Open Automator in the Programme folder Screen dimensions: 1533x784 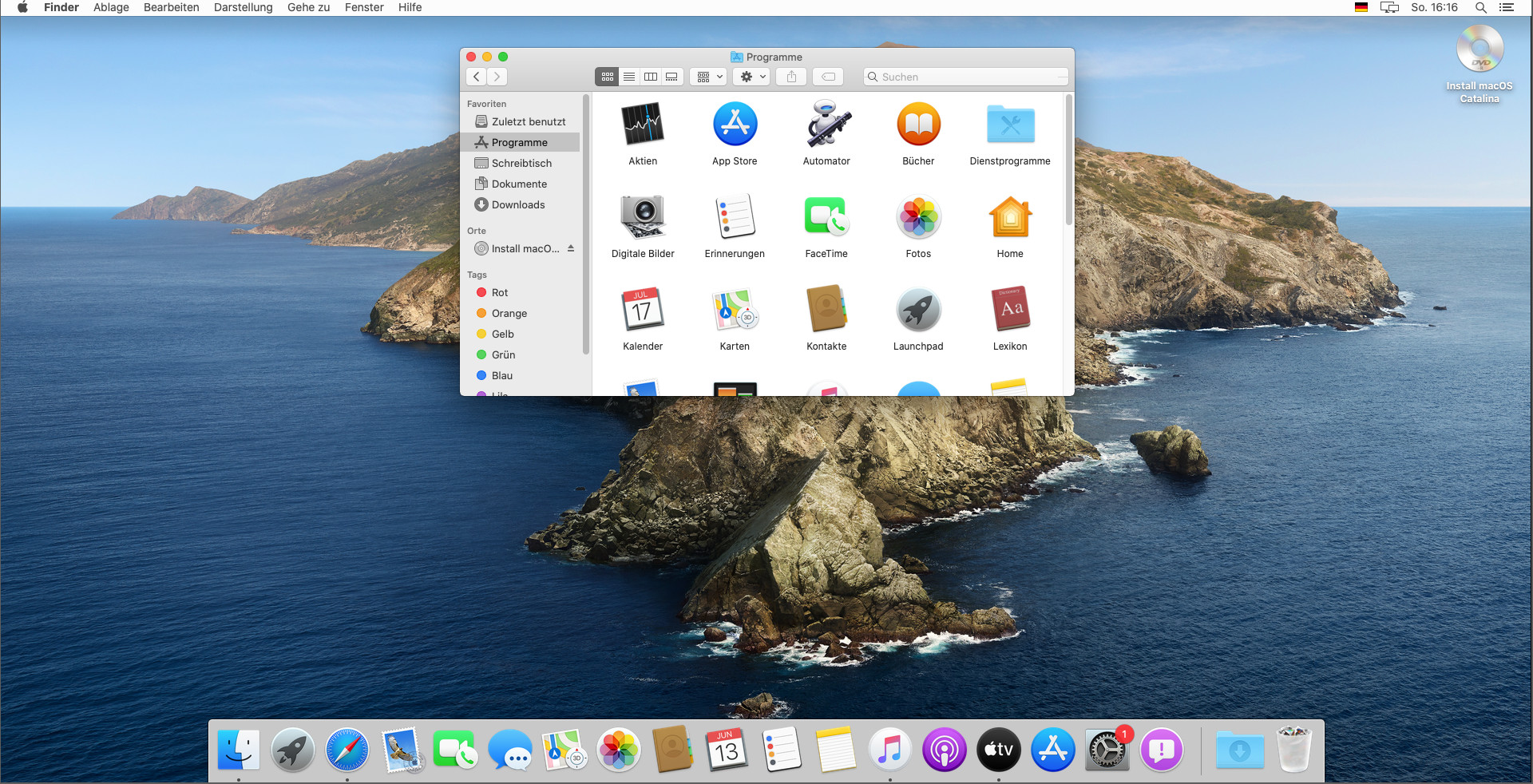(826, 125)
